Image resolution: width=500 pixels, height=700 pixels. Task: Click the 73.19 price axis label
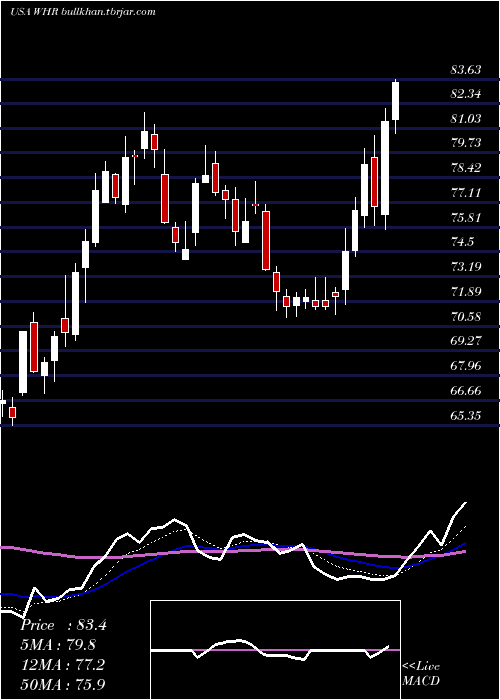[x=466, y=267]
